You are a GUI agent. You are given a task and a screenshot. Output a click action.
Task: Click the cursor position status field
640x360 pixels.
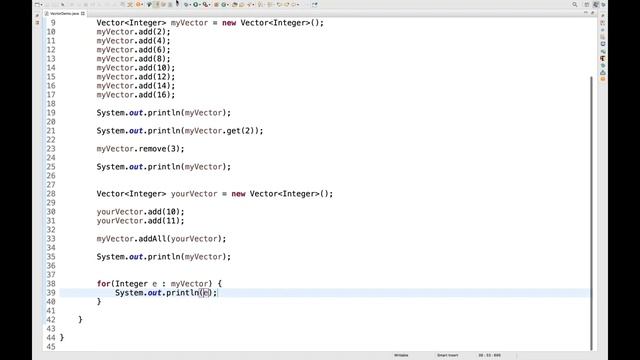tap(489, 356)
